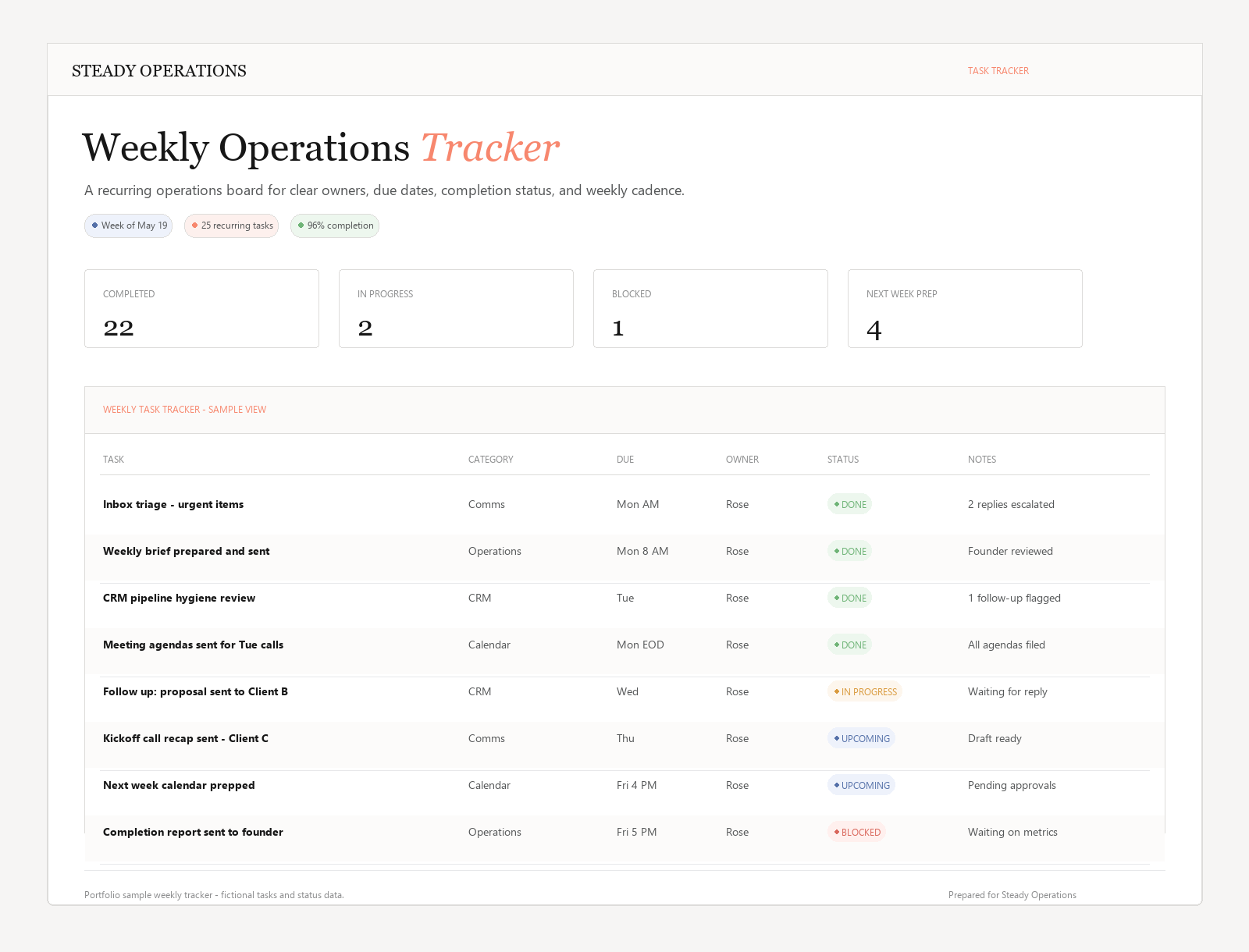This screenshot has width=1249, height=952.
Task: Click the 'Prepared for Steady Operations' footer
Action: [x=1012, y=895]
